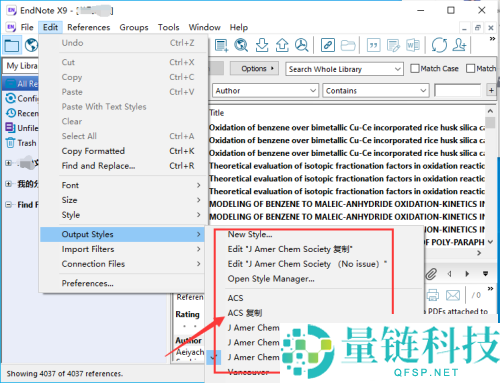
Task: Click first MODELING OF BENZENE TO MALEIC row
Action: [347, 204]
